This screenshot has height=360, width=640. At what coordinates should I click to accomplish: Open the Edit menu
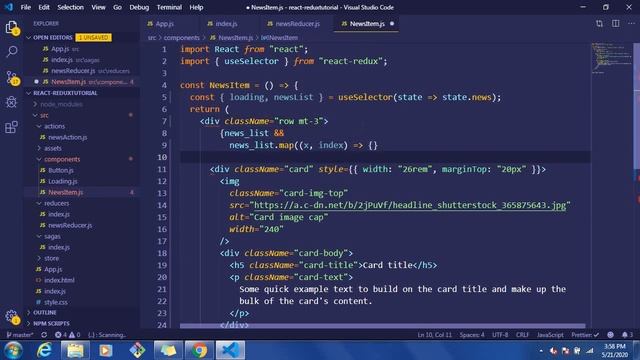click(x=44, y=7)
